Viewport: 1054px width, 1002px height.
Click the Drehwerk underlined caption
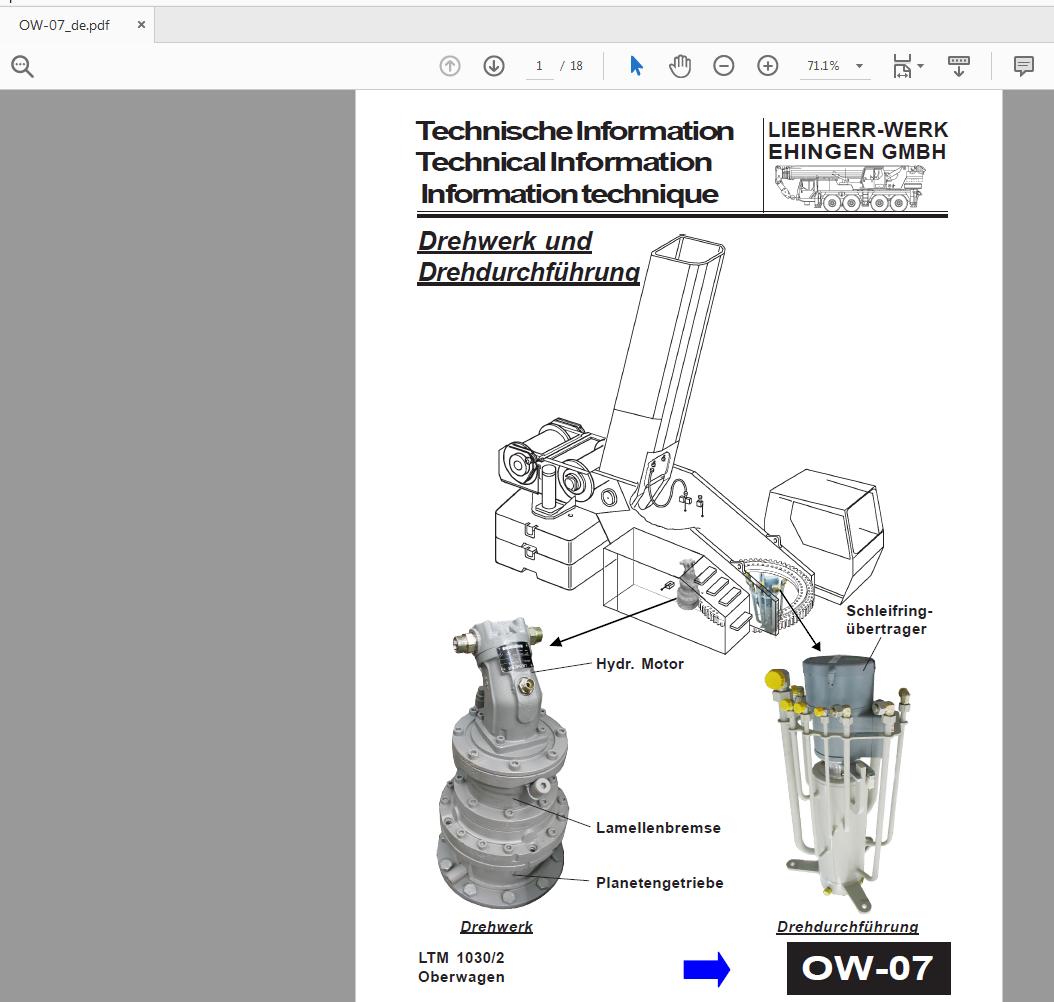point(496,927)
